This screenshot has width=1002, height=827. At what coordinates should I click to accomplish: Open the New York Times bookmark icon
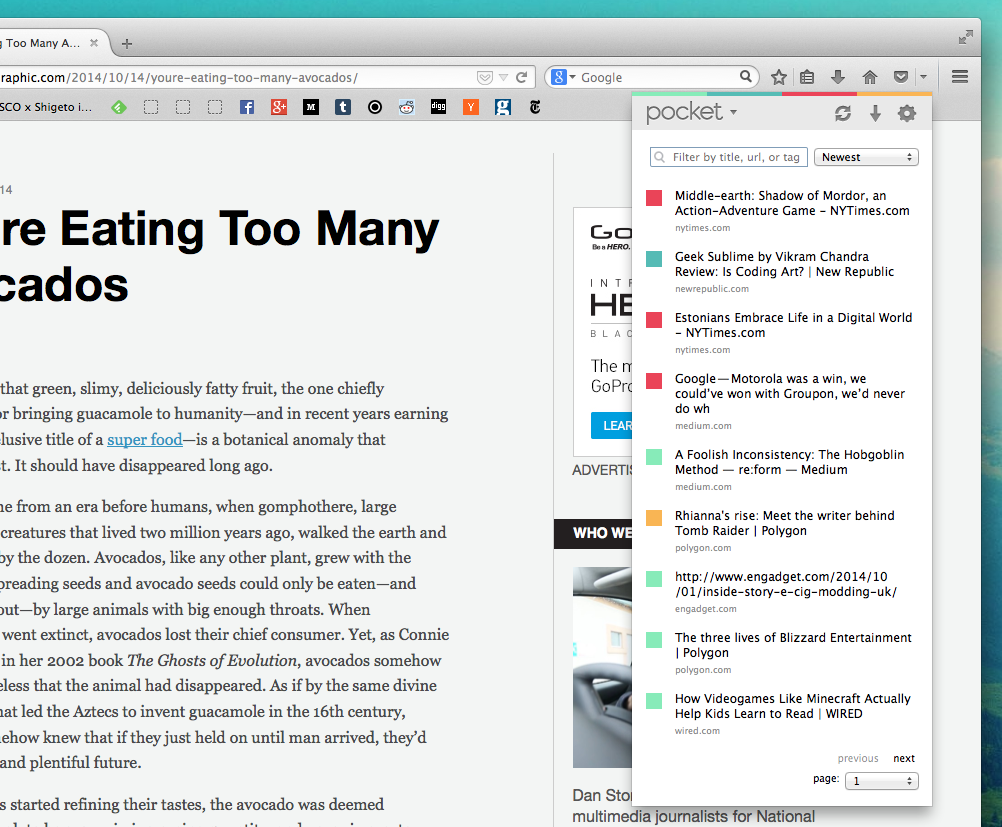[535, 107]
